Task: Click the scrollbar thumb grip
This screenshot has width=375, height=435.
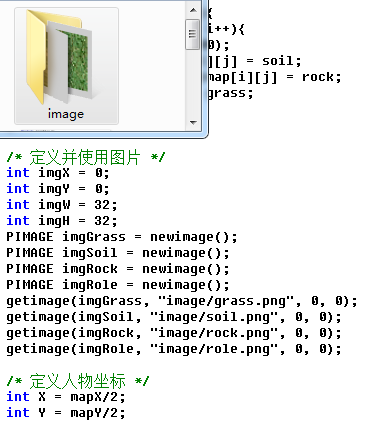Action: click(x=192, y=34)
